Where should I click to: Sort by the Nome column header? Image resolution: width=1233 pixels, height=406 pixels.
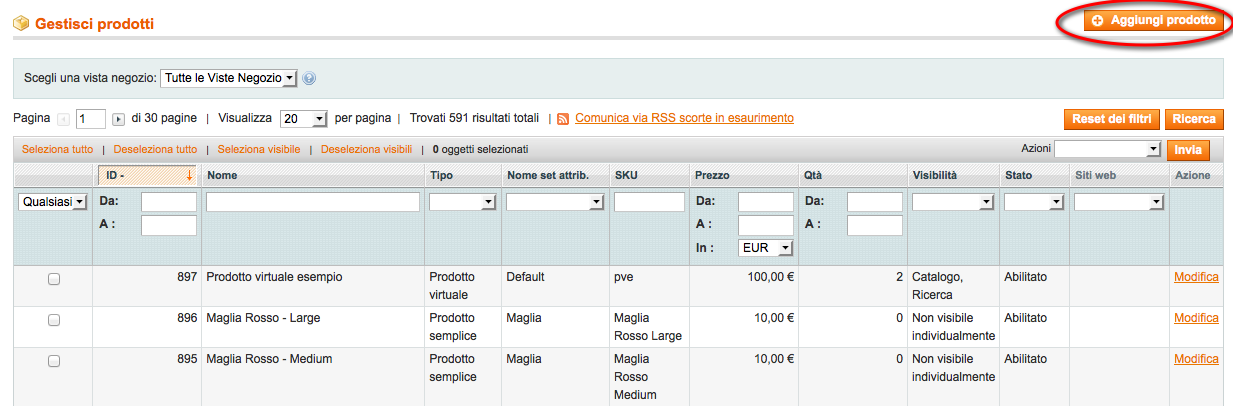tap(223, 175)
